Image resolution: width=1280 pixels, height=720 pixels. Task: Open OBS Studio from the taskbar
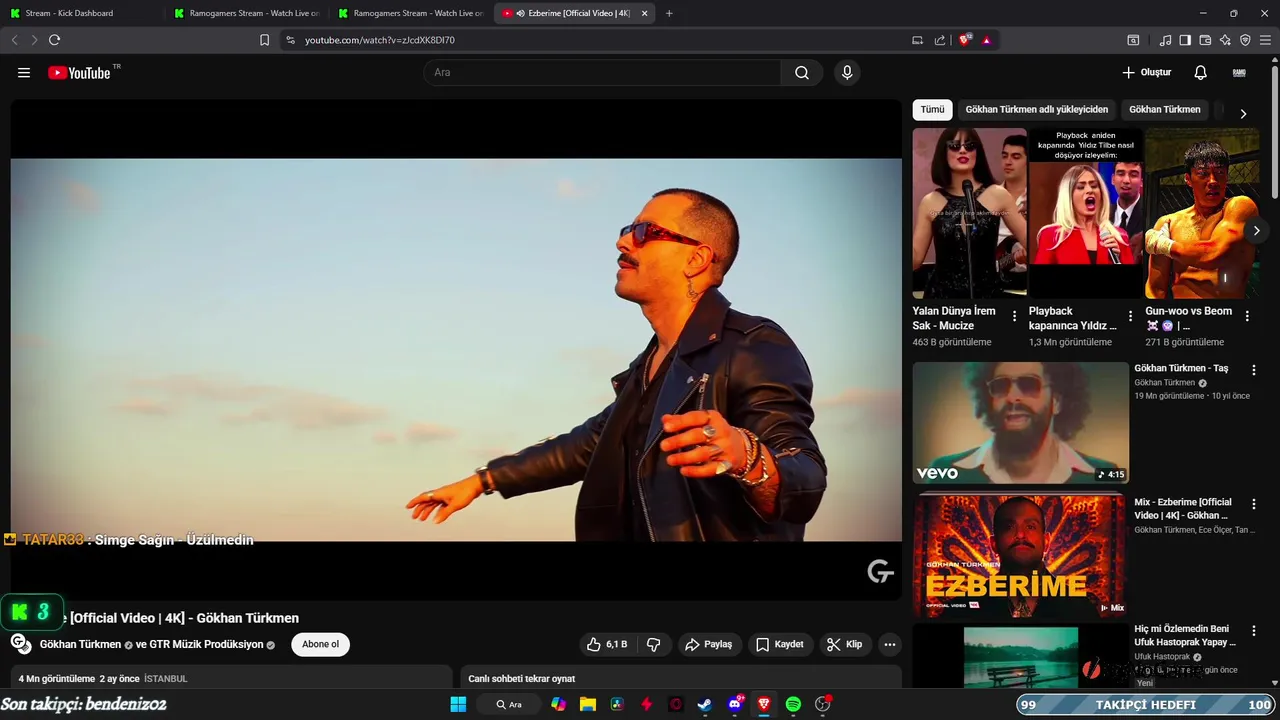(x=823, y=704)
